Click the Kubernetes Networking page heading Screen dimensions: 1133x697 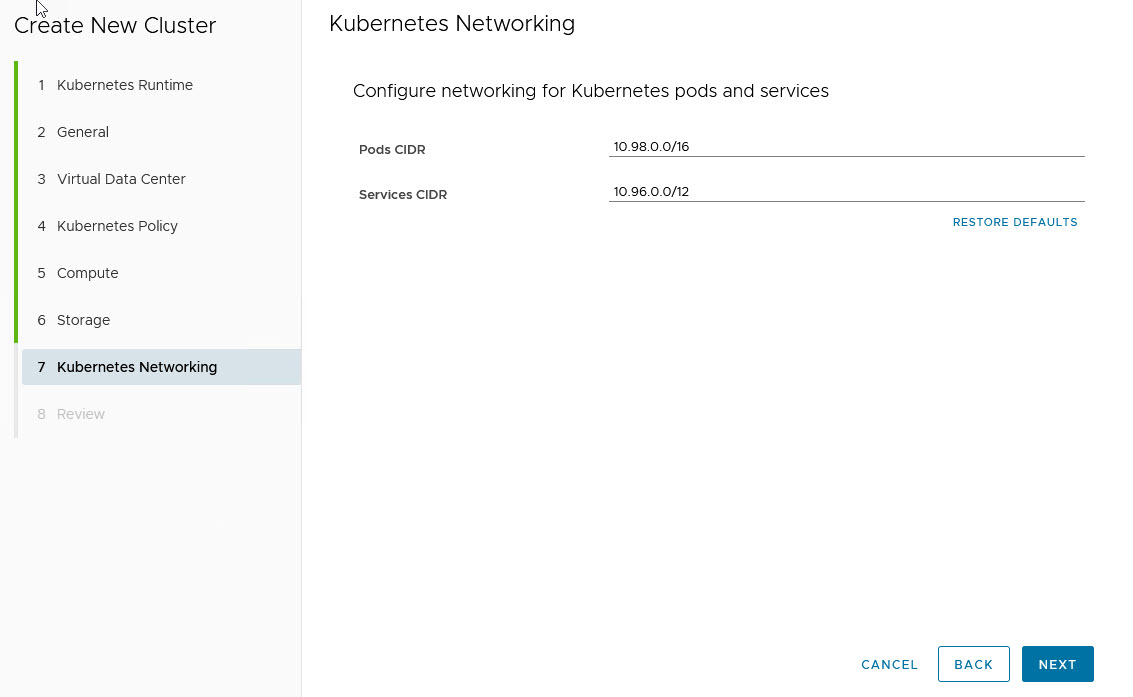pos(452,24)
